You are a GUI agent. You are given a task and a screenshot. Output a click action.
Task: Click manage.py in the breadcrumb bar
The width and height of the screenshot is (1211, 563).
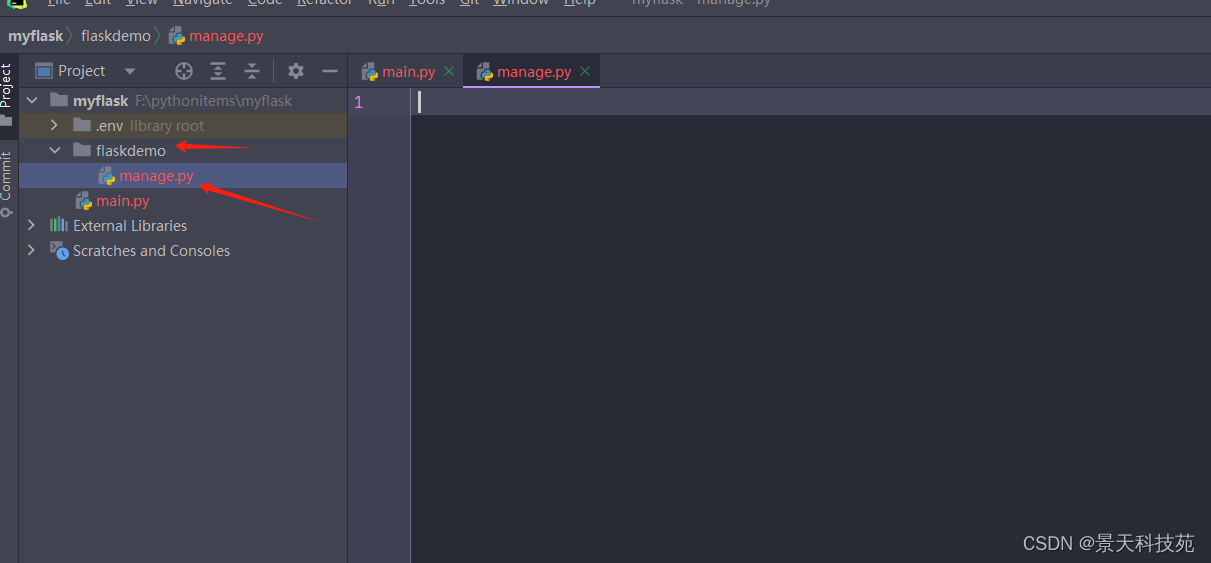[x=226, y=36]
